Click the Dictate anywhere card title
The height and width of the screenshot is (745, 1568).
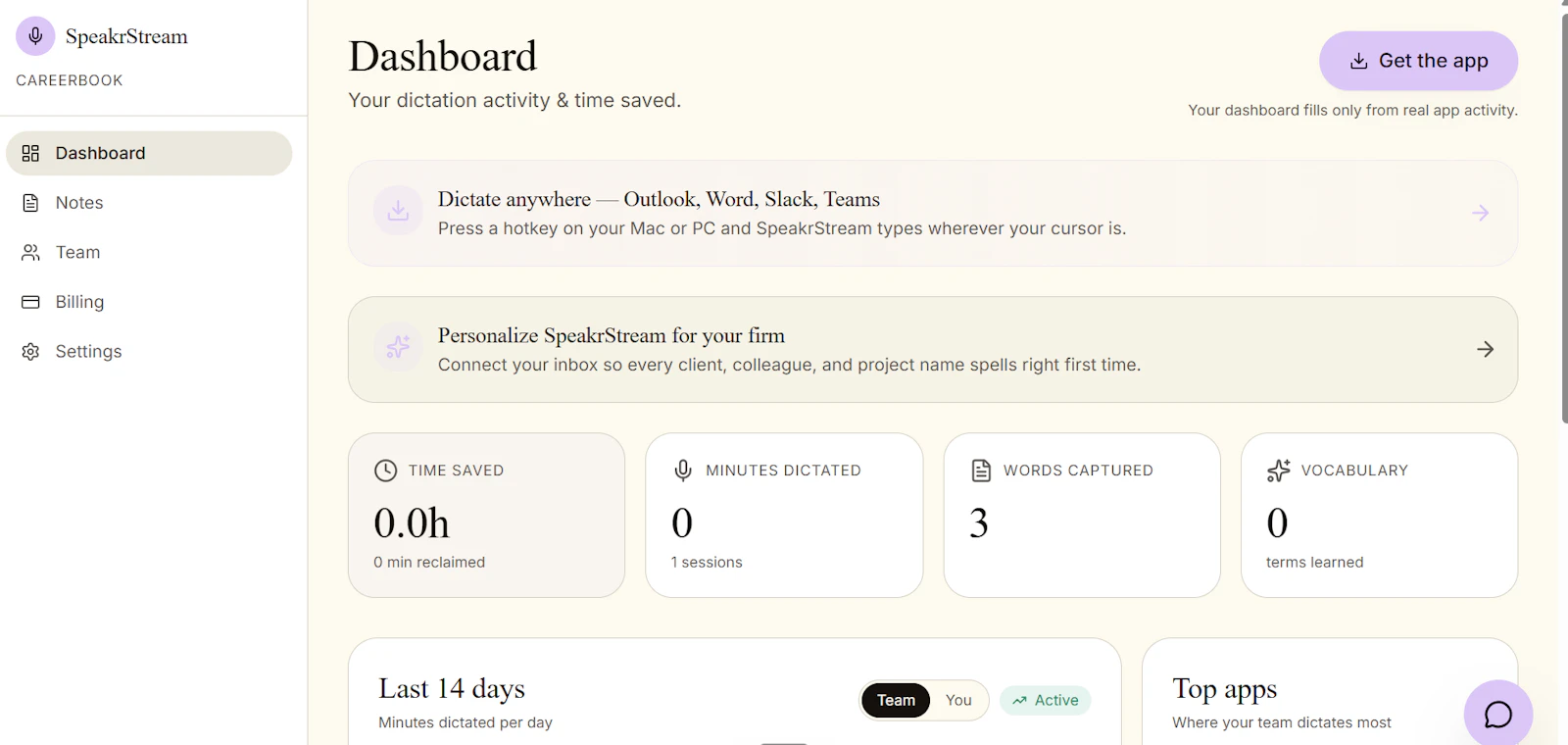(x=659, y=199)
